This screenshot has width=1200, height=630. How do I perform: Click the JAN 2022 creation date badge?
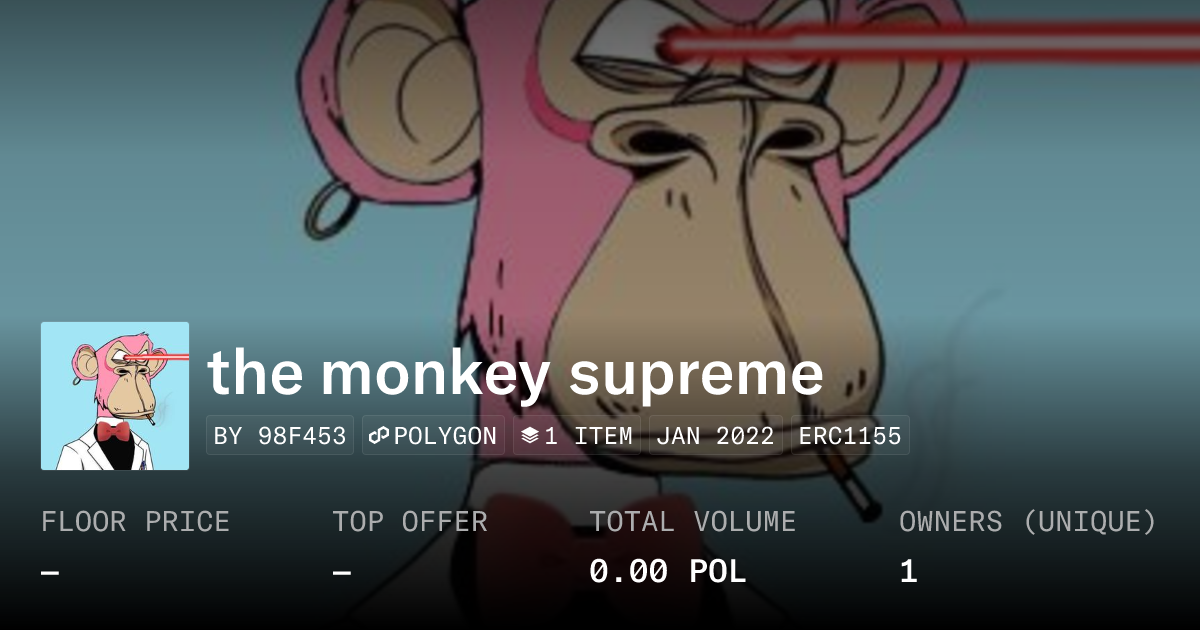[716, 436]
